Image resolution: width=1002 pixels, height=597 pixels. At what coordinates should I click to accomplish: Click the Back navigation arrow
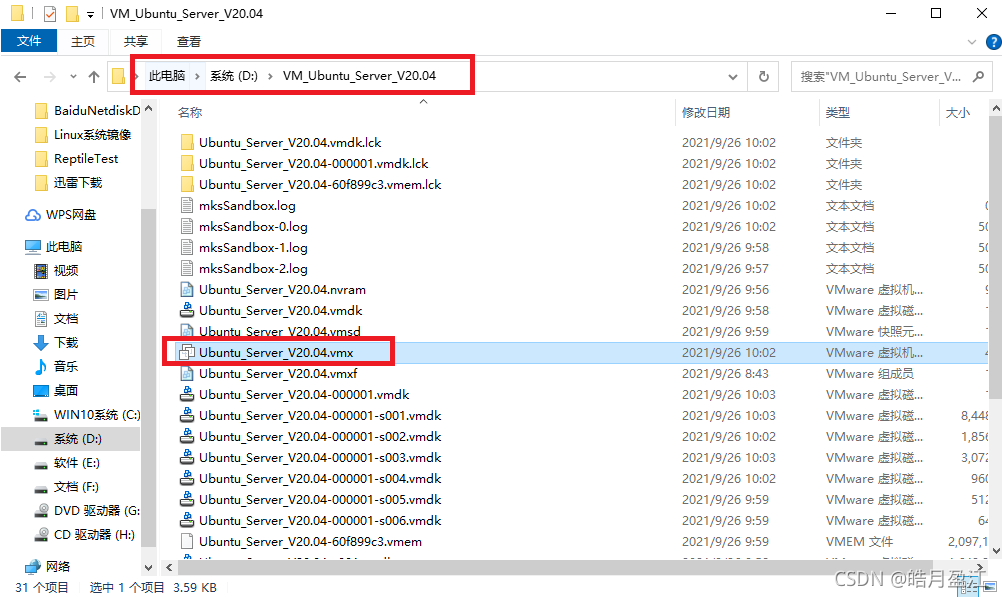click(x=20, y=77)
